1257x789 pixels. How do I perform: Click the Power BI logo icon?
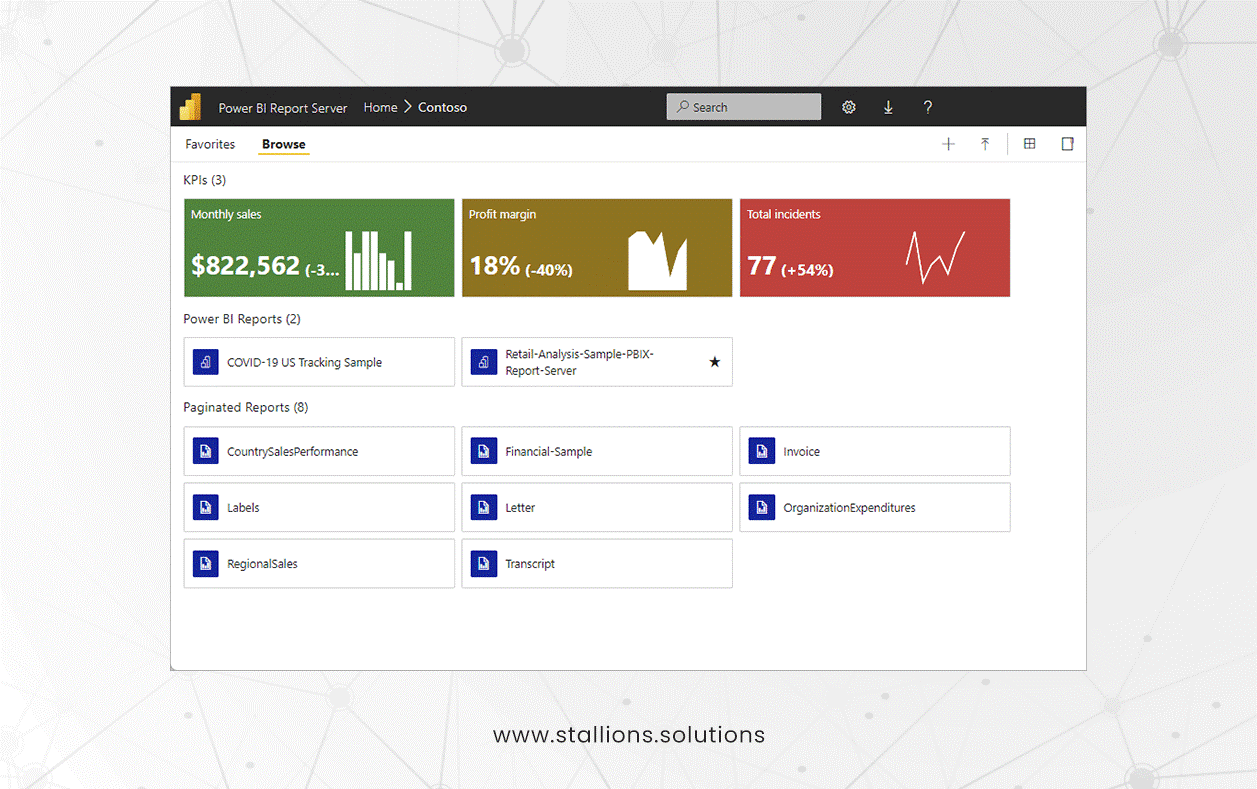190,107
